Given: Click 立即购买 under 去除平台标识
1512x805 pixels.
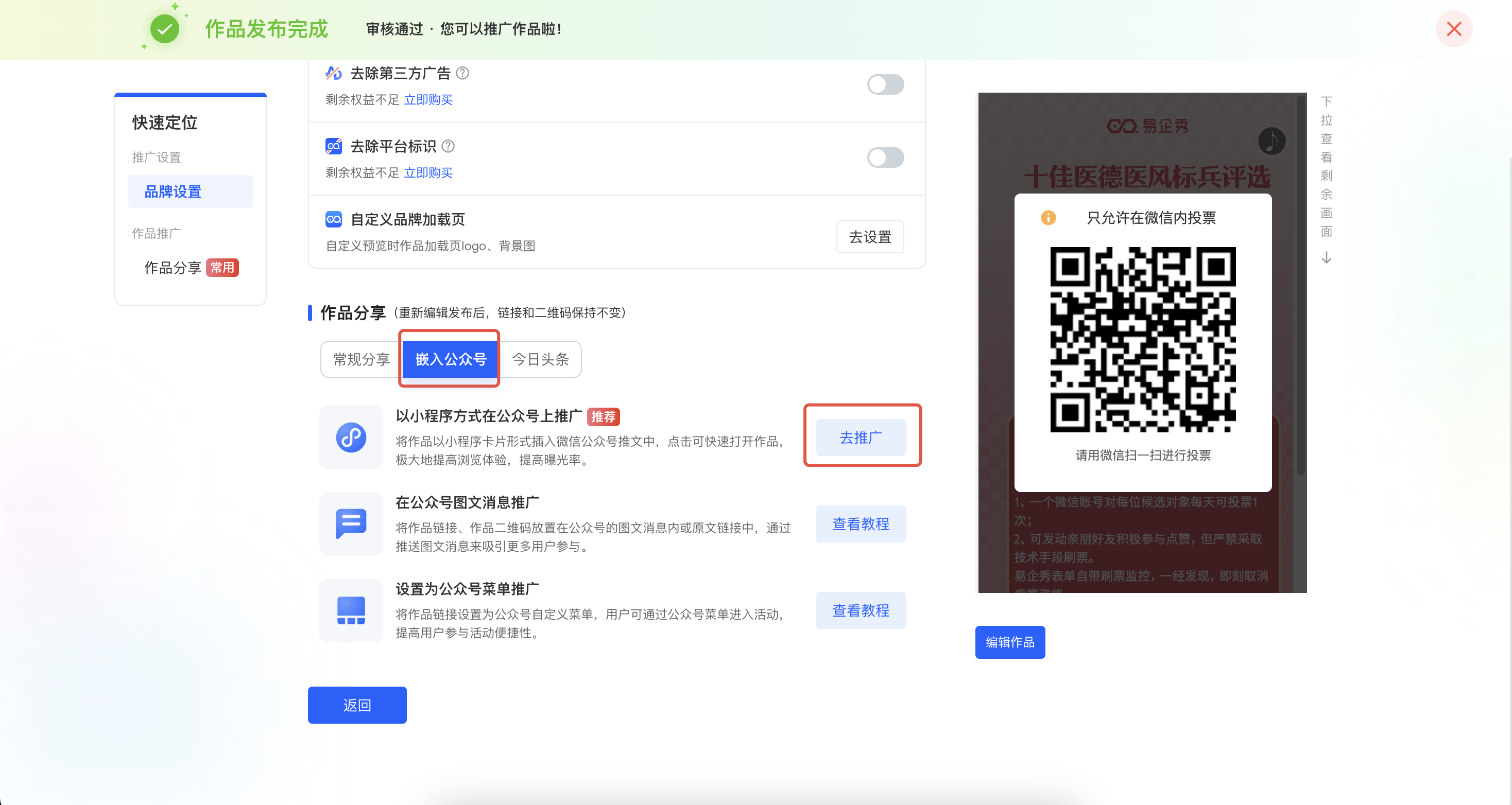Looking at the screenshot, I should click(x=428, y=172).
